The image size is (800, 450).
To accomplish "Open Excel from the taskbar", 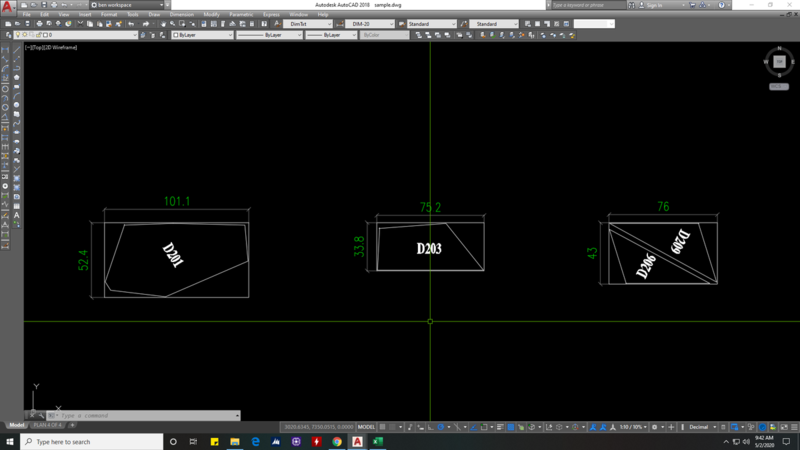I will [378, 442].
